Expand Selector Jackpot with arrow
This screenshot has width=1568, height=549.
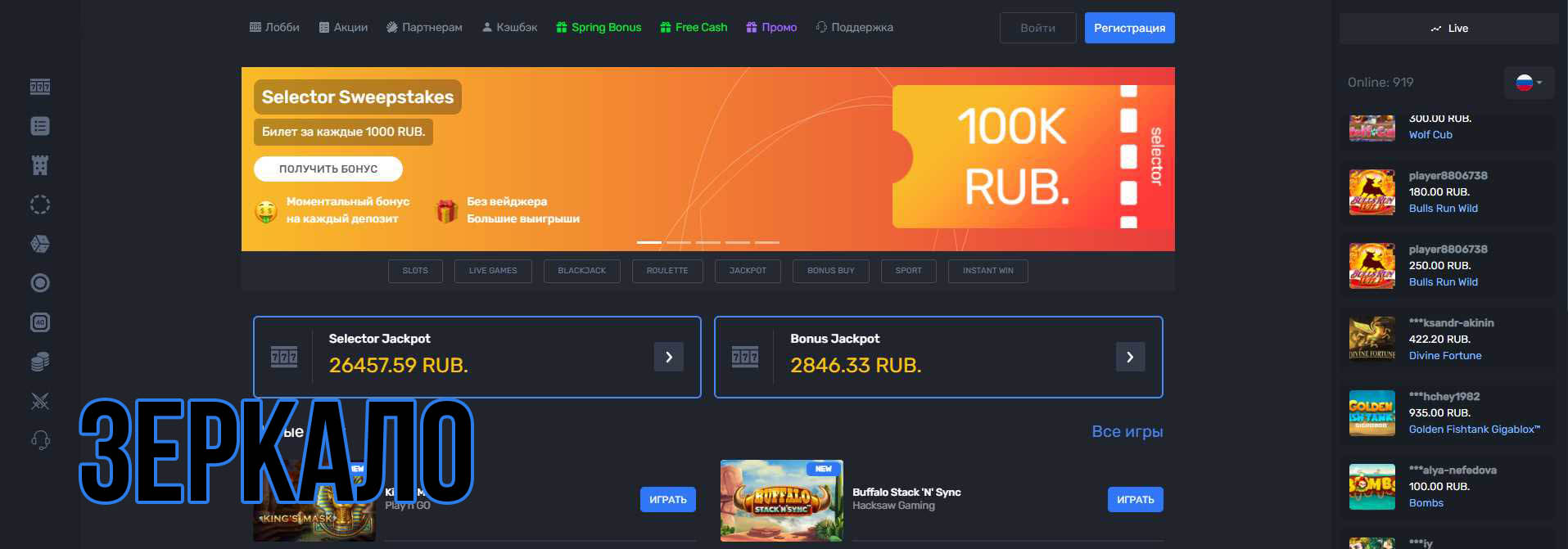(x=669, y=357)
